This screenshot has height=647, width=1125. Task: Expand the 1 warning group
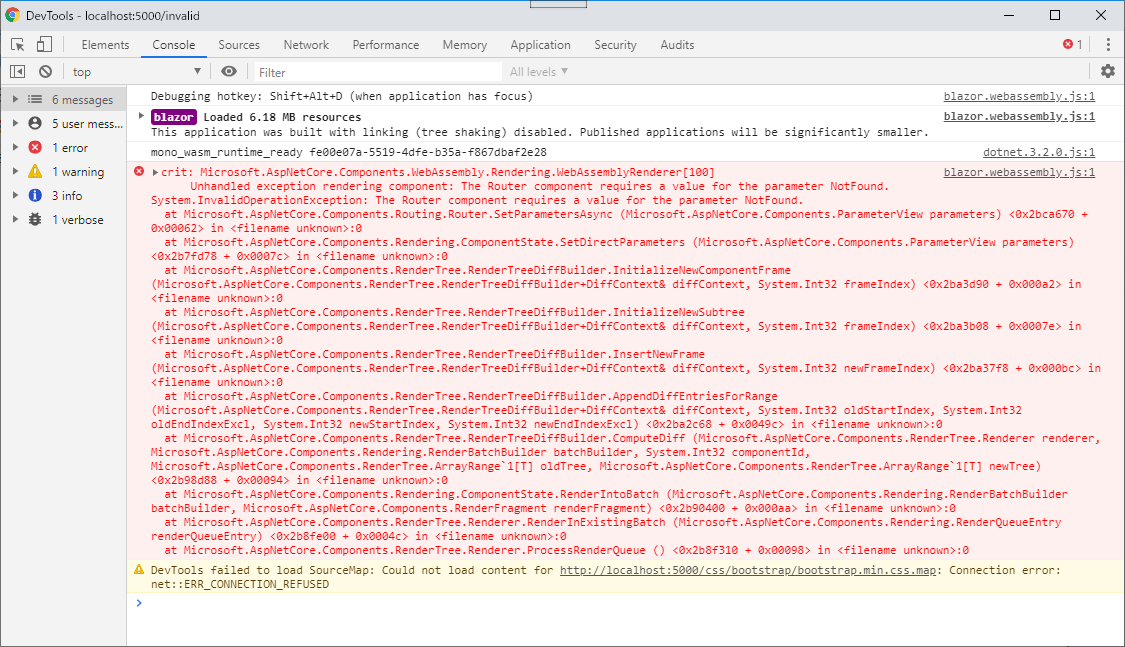coord(15,171)
